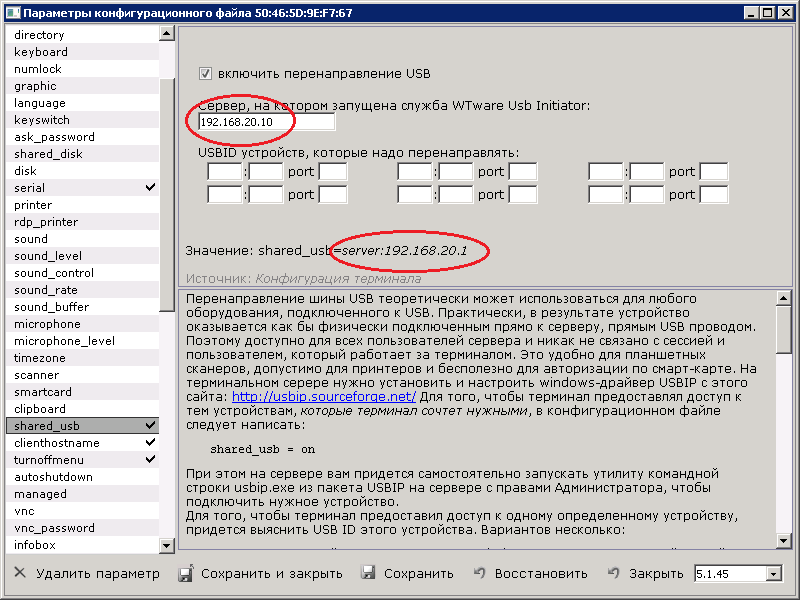Screen dimensions: 800x601
Task: Open the 5.1.45 version dropdown
Action: point(772,574)
